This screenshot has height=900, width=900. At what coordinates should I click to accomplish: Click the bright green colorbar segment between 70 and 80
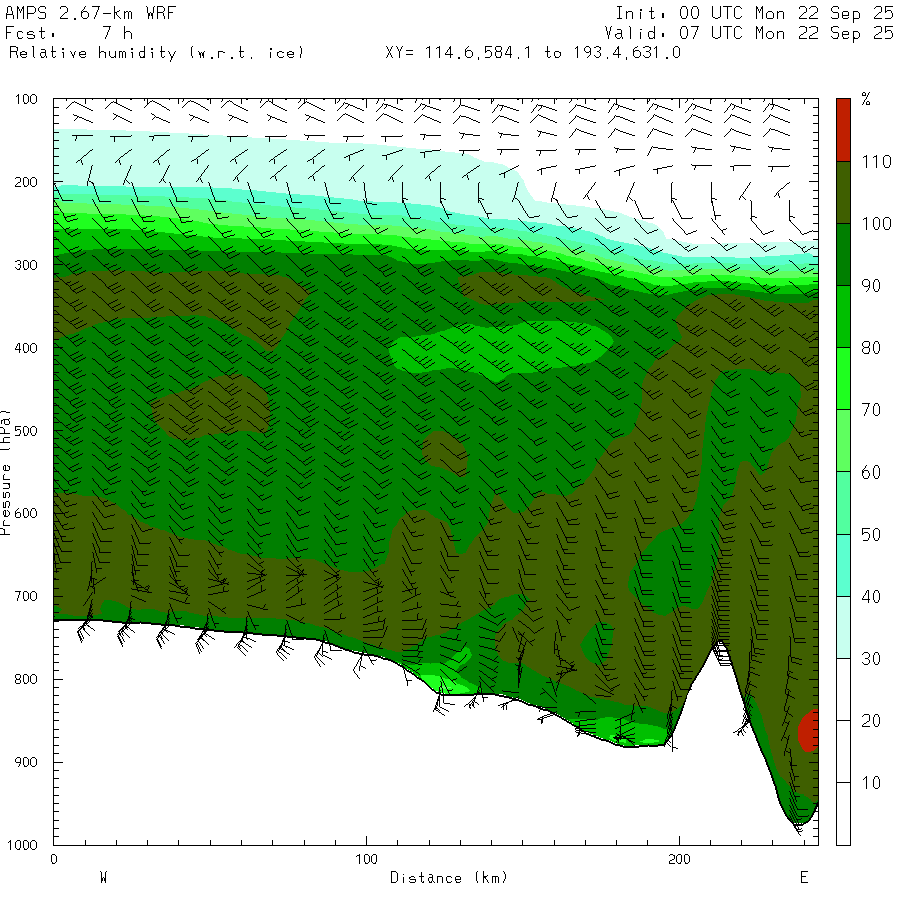pos(843,378)
